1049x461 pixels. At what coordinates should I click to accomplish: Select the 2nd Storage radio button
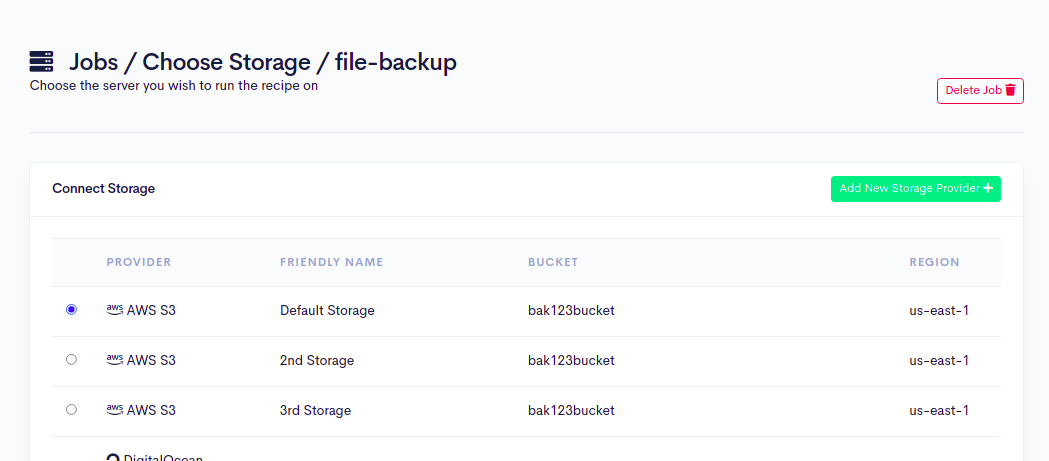[x=71, y=360]
